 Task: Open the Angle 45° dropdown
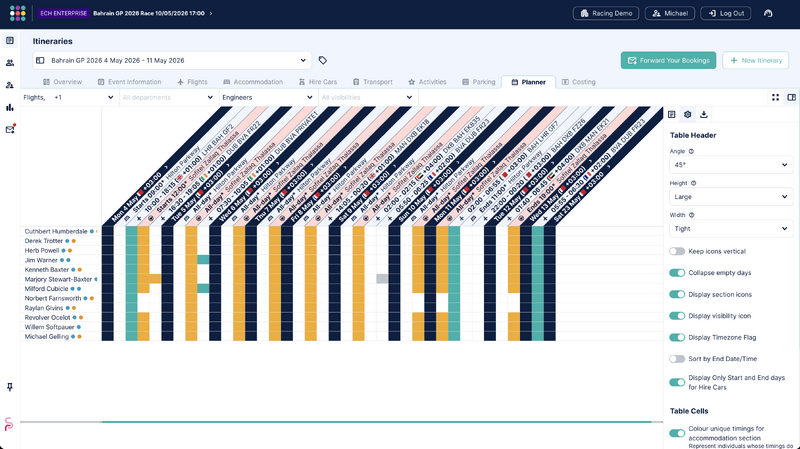731,165
